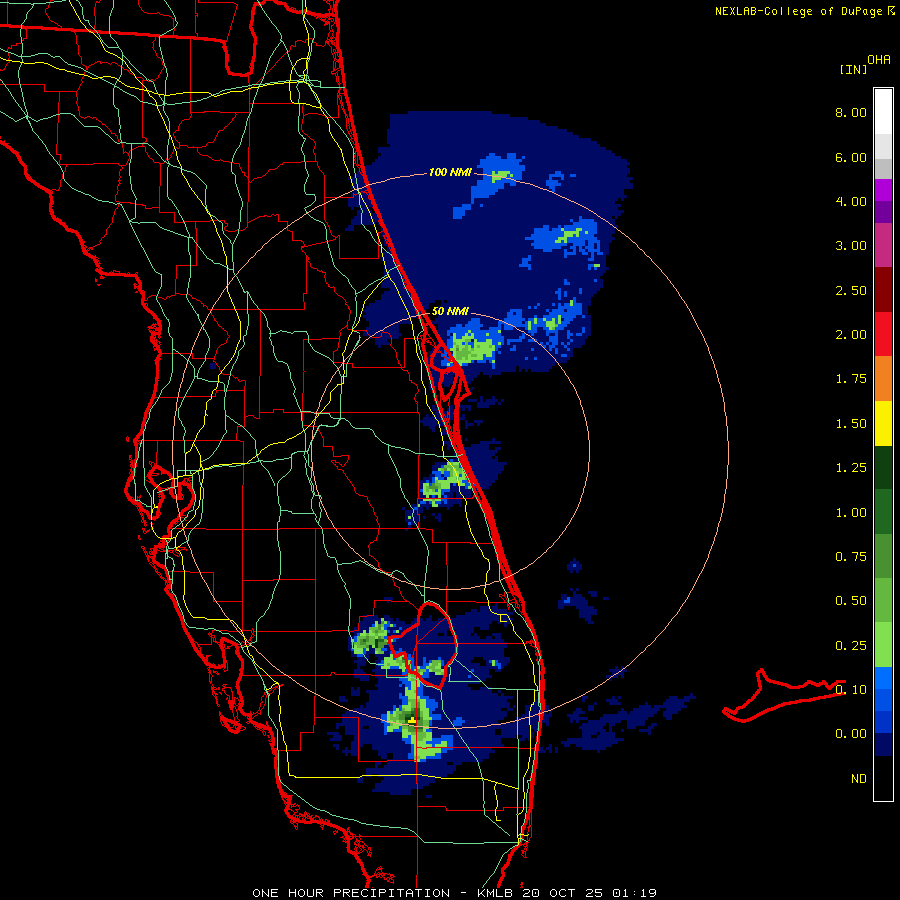Click the 0.00 legend value
Viewport: 900px width, 900px height.
click(x=851, y=734)
